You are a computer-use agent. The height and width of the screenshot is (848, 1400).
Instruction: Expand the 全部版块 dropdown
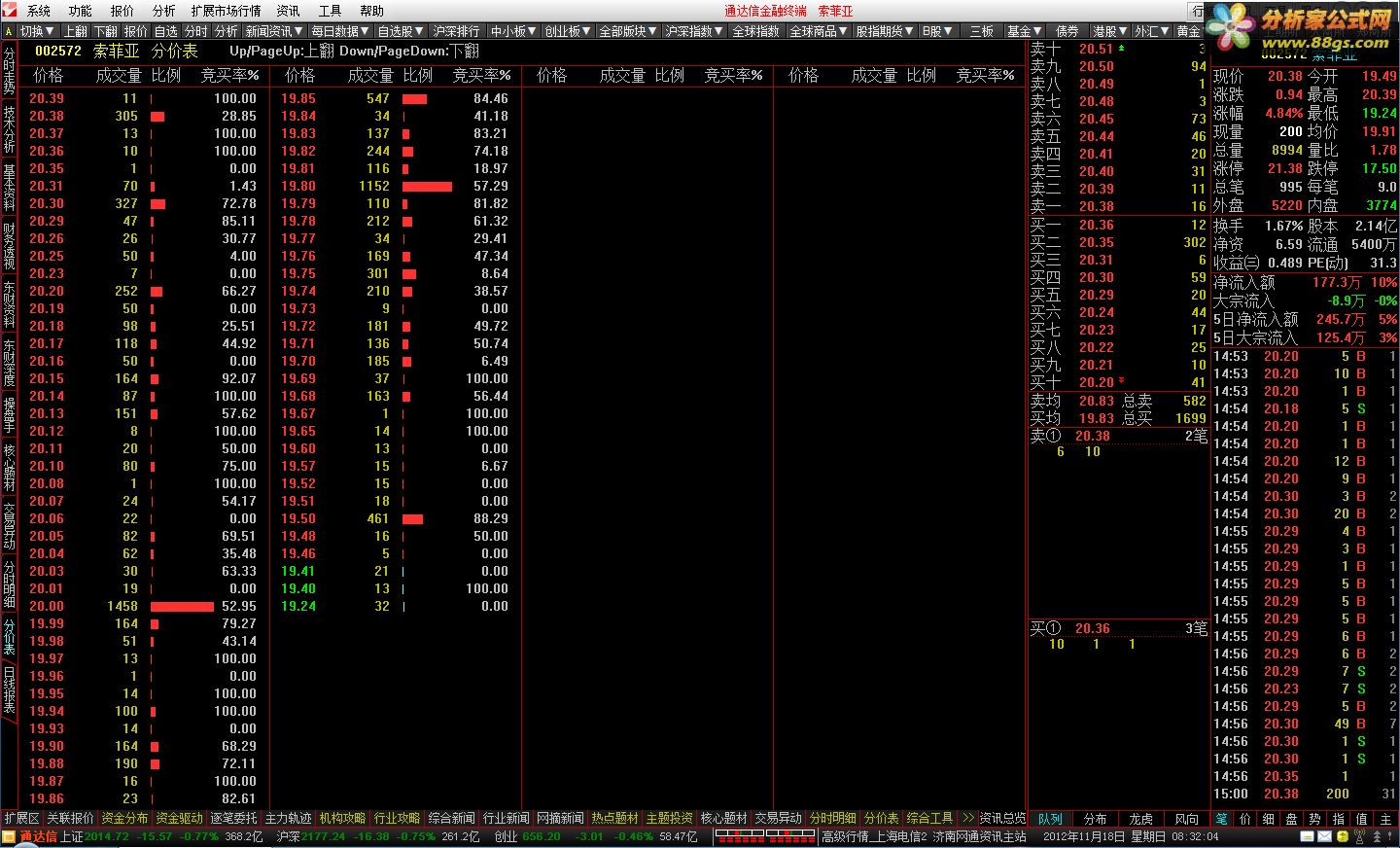tap(629, 31)
